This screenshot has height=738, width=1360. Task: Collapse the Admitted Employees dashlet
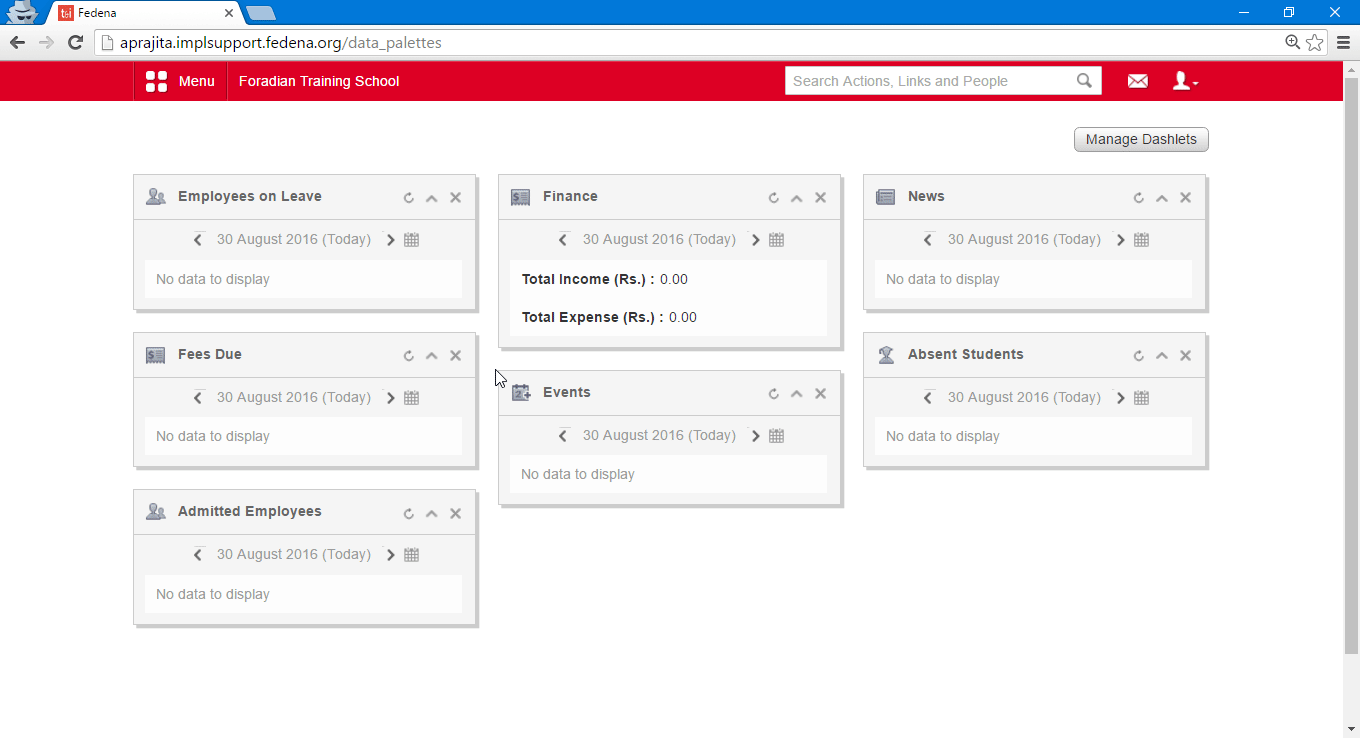click(x=432, y=514)
